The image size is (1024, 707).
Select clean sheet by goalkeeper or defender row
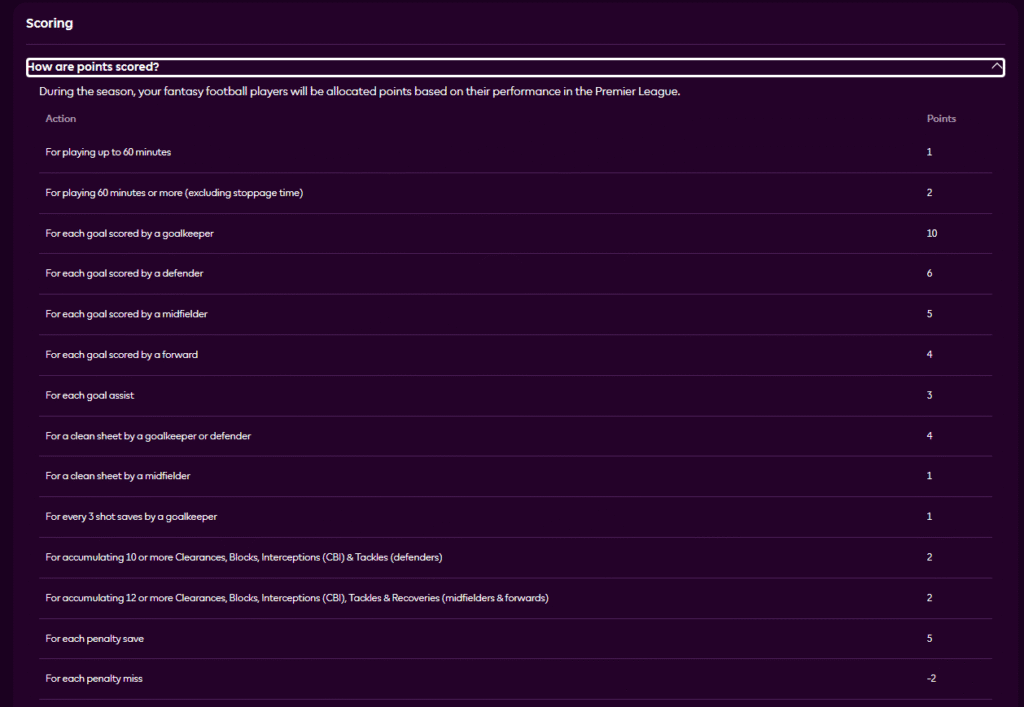(x=148, y=436)
